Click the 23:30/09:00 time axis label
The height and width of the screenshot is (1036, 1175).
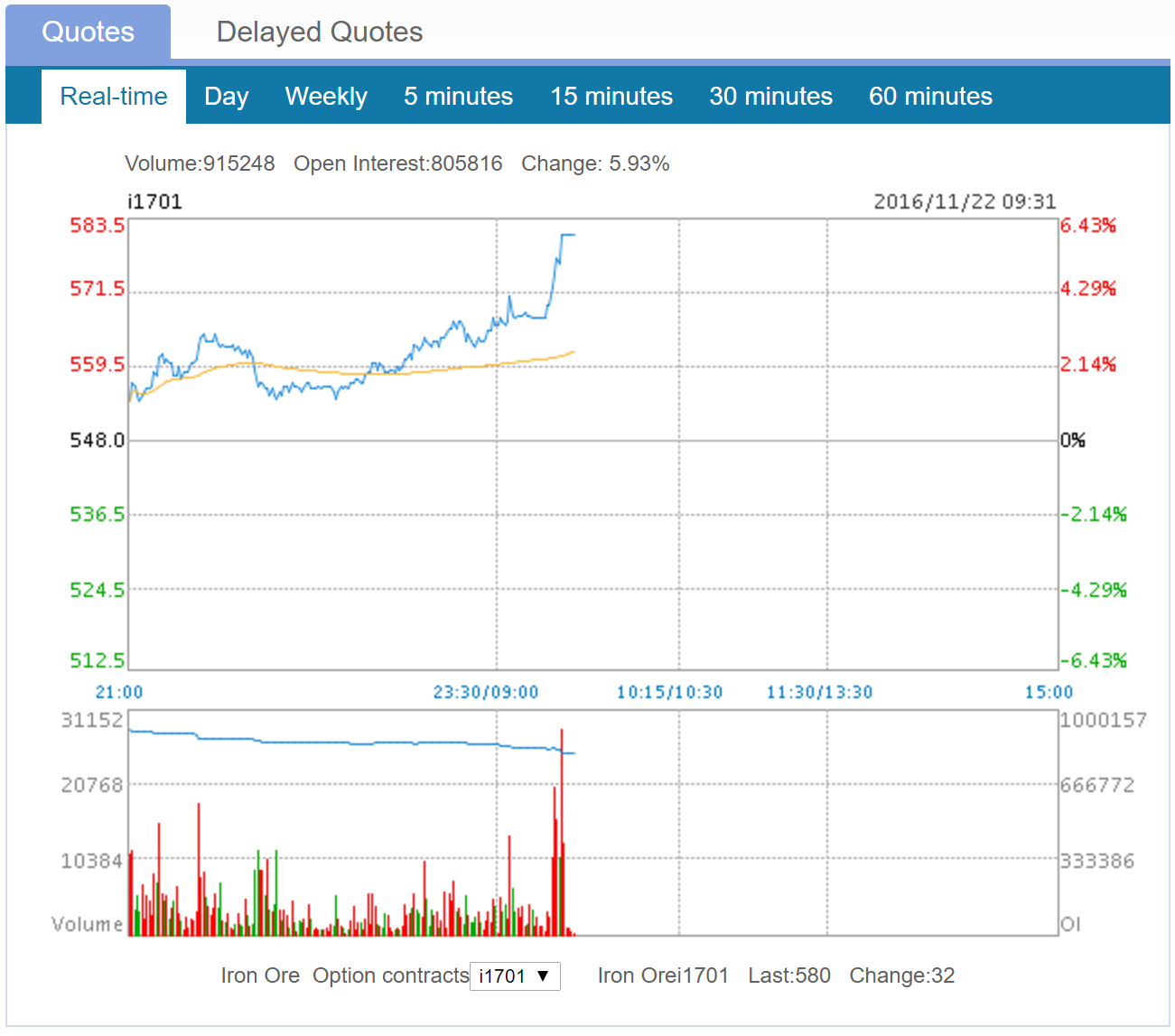click(486, 693)
